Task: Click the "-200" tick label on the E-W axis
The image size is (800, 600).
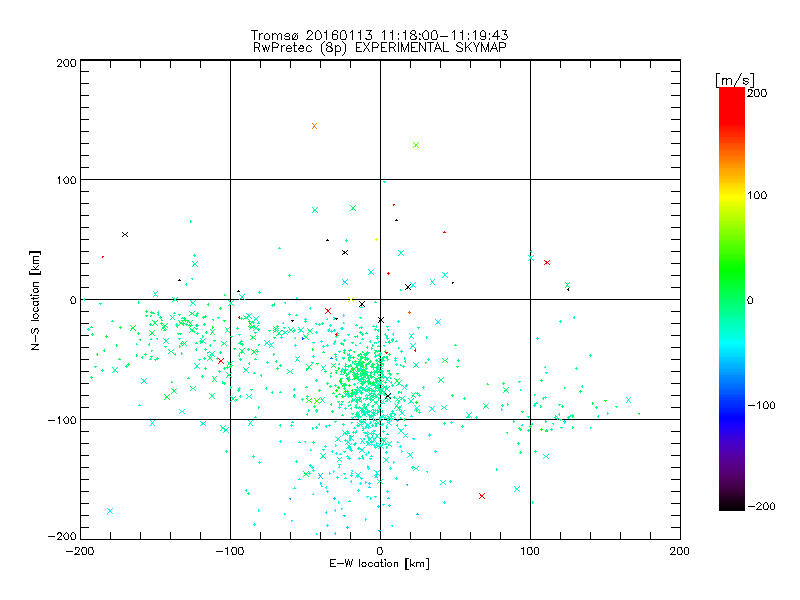Action: [80, 551]
